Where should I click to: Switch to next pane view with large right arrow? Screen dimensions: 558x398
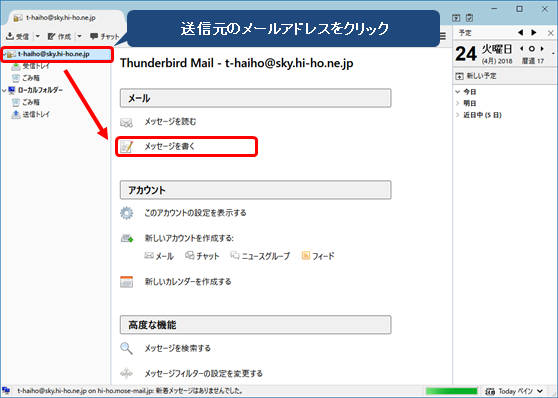(534, 32)
